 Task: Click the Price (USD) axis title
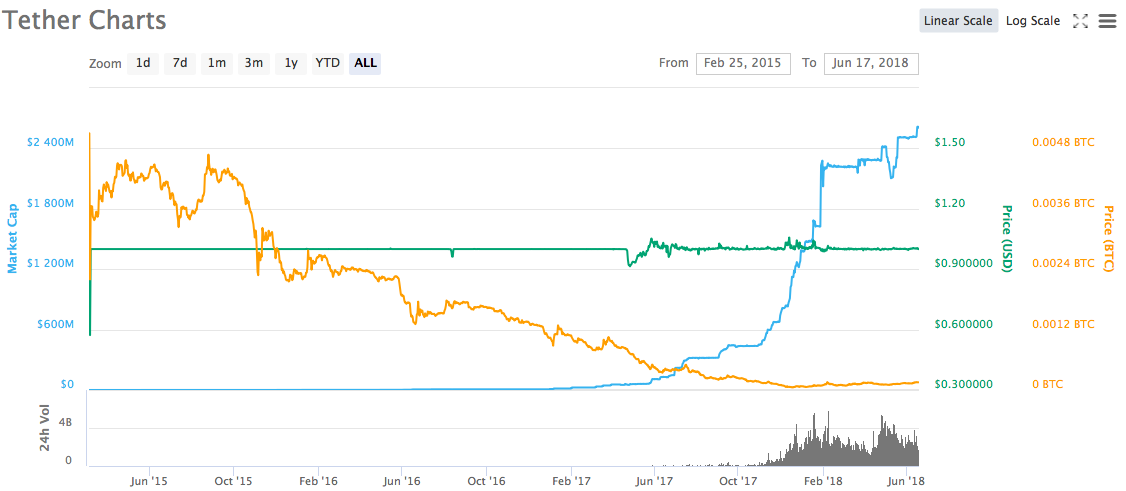click(x=1007, y=238)
